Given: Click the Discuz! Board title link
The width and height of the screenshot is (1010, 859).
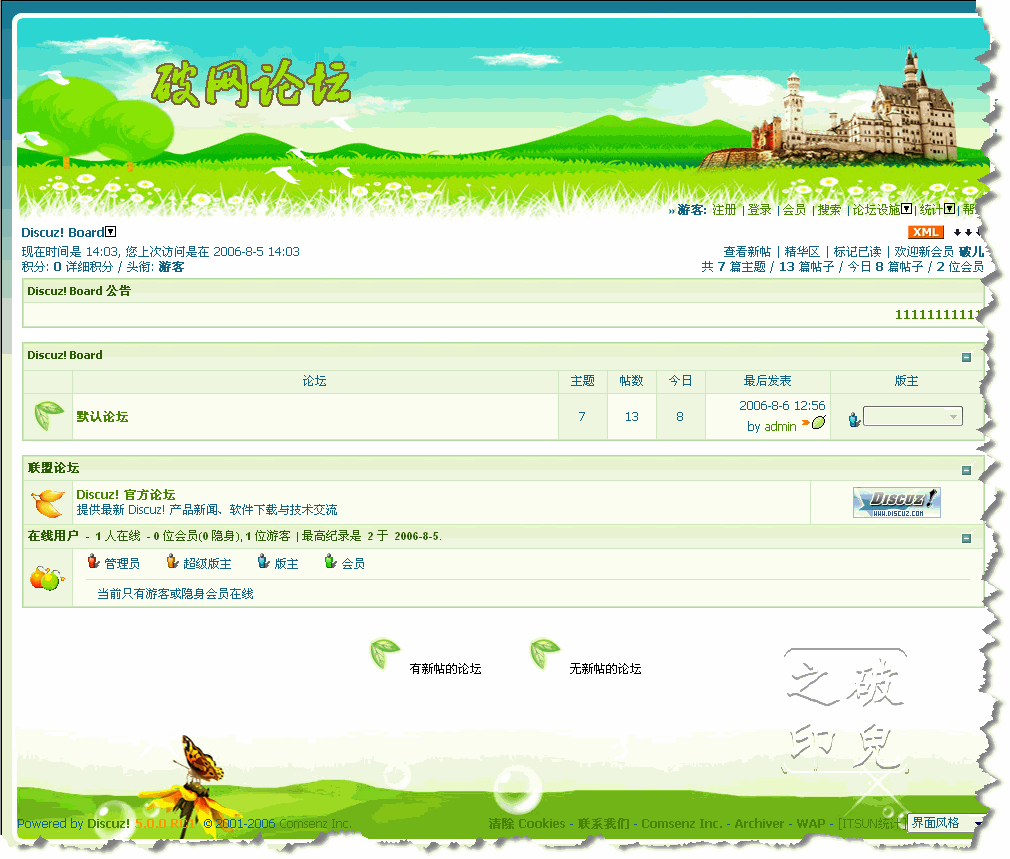Looking at the screenshot, I should [x=62, y=232].
